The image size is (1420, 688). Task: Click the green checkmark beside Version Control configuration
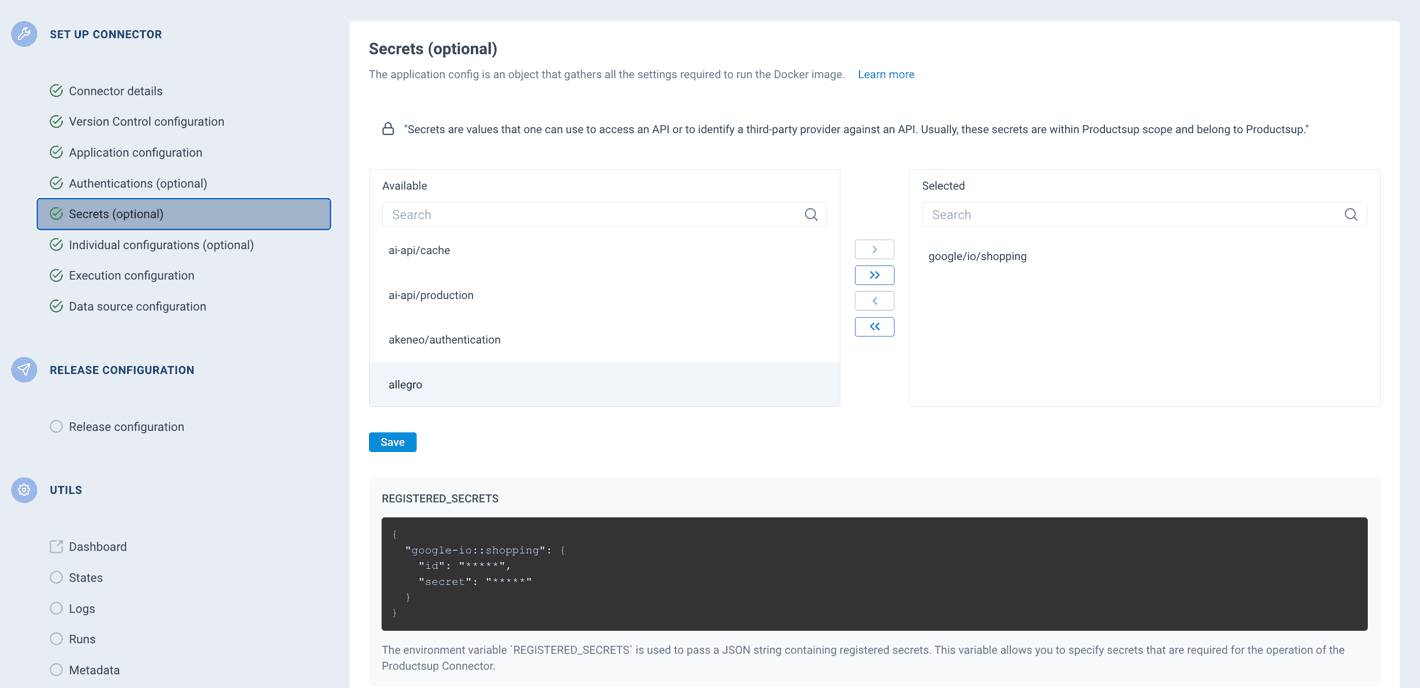click(x=56, y=121)
